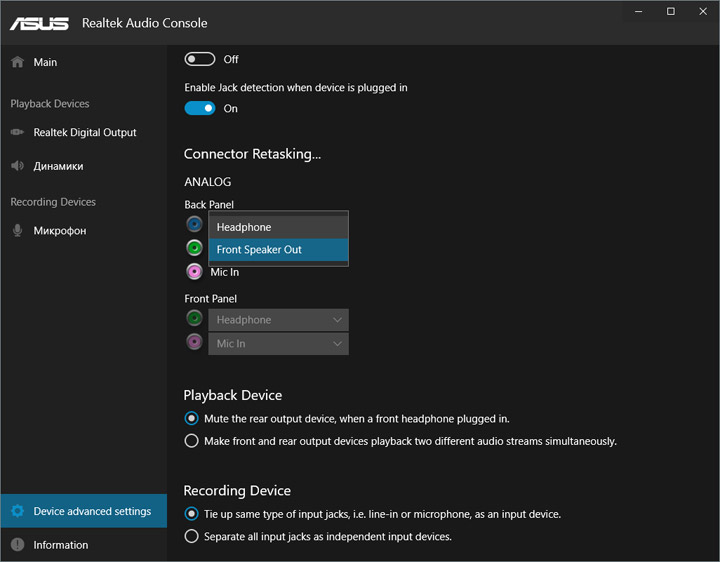
Task: Click the green back panel jack icon
Action: coord(194,248)
